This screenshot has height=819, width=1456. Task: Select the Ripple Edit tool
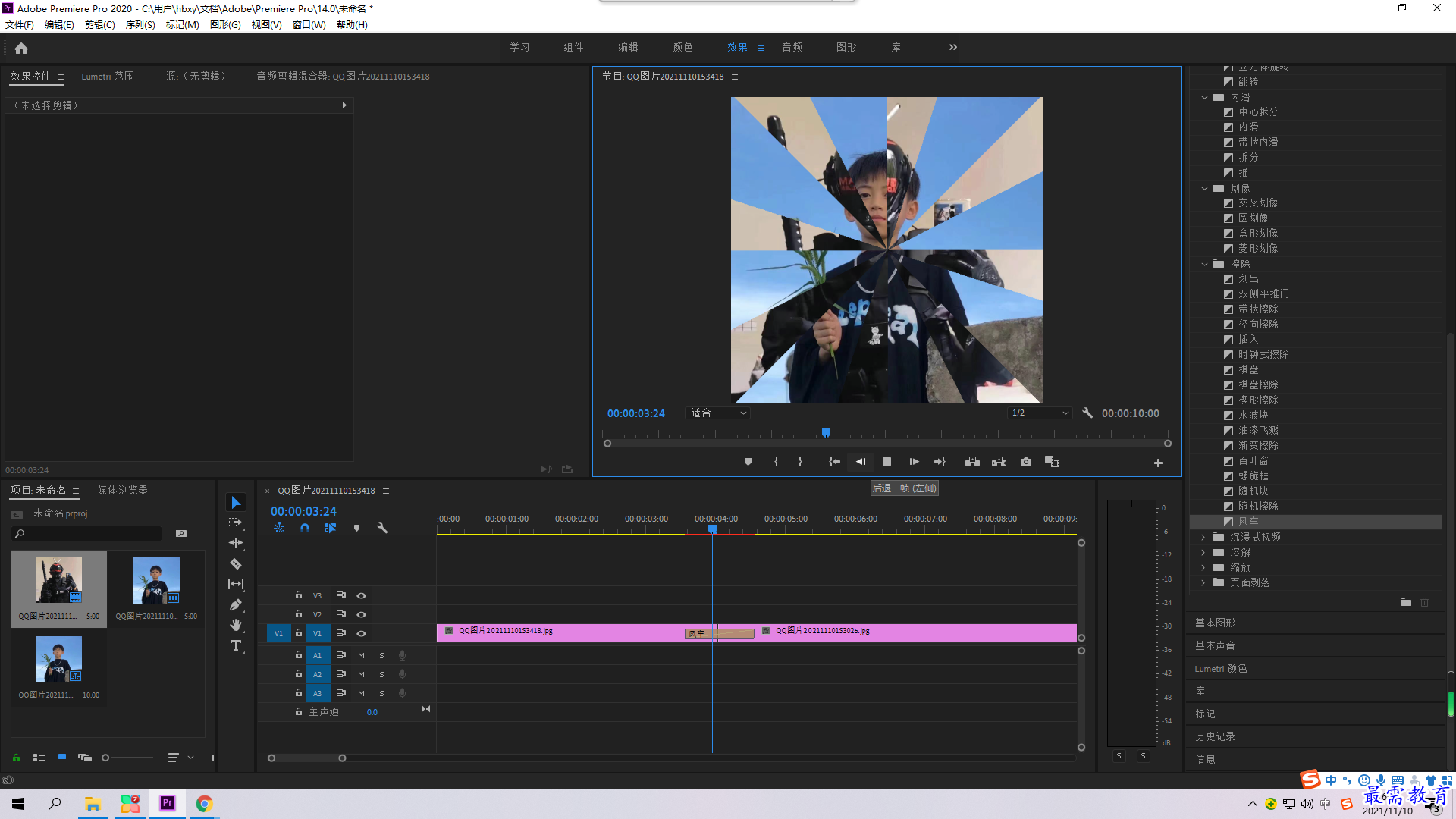click(236, 543)
